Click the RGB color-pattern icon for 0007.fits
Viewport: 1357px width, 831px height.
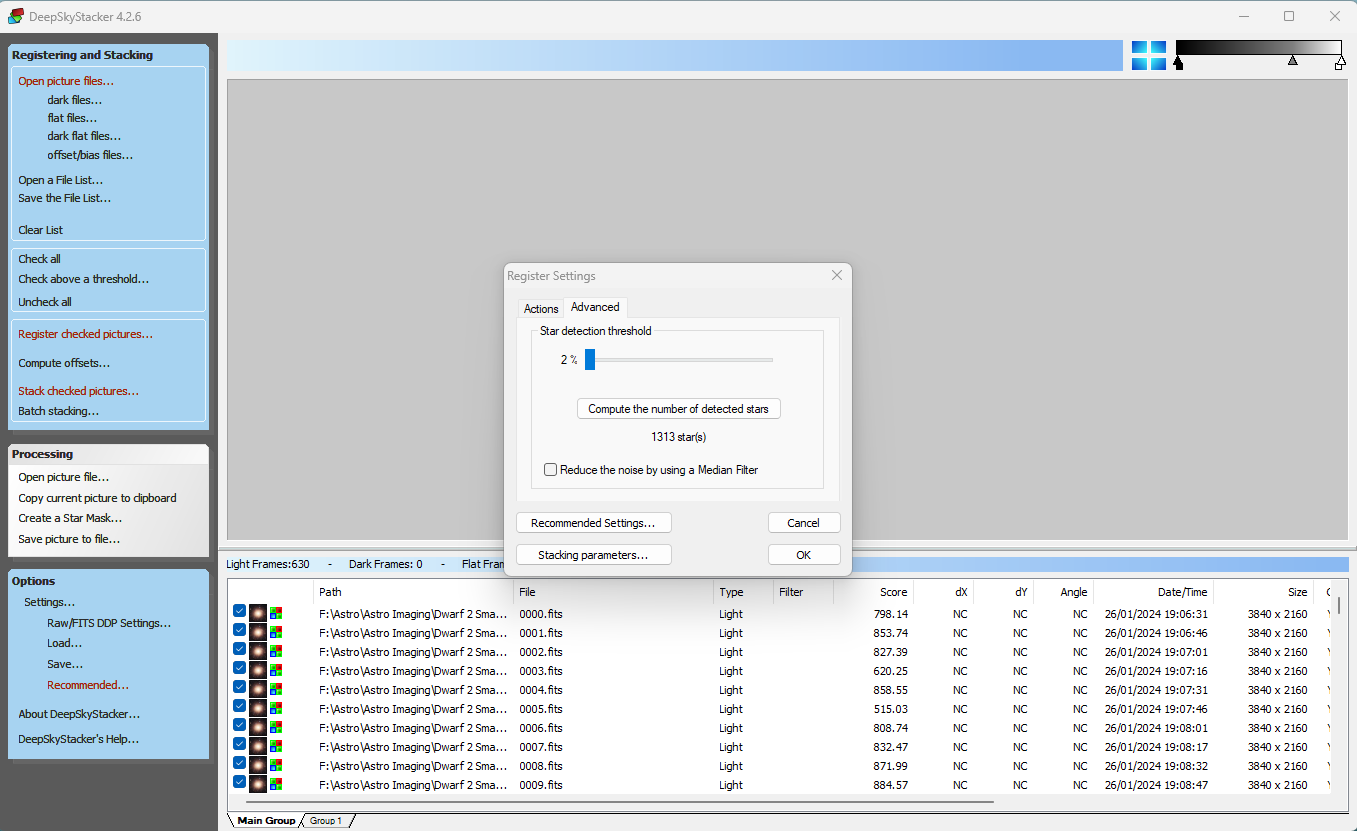tap(276, 746)
